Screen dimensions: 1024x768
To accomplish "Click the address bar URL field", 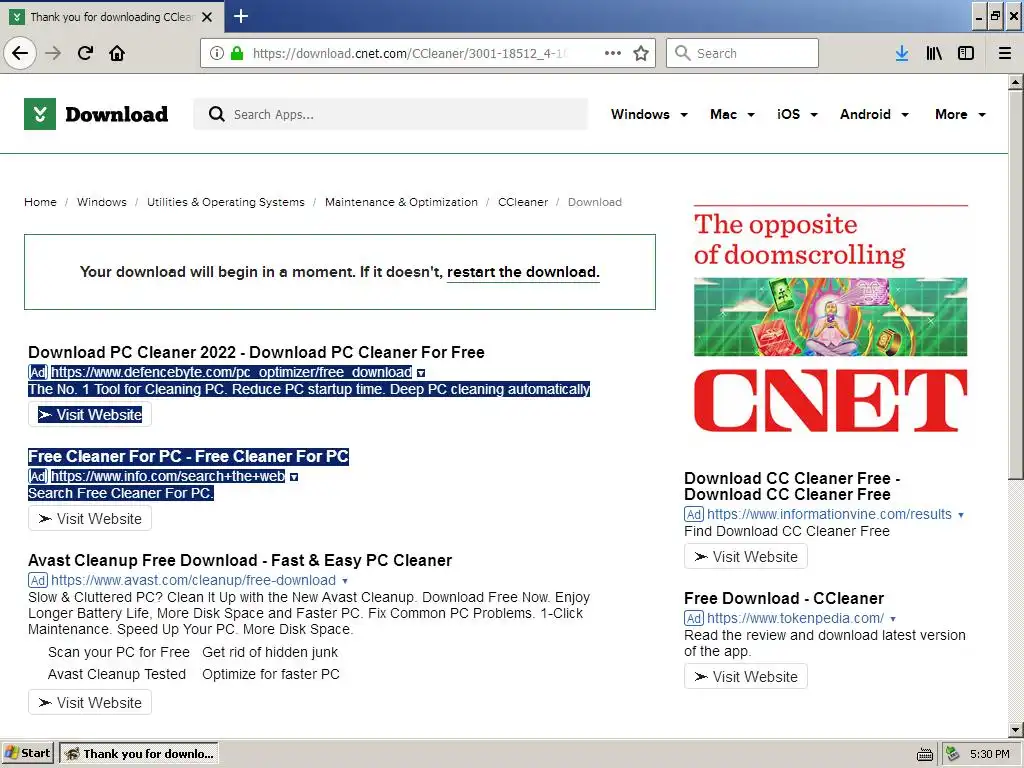I will (411, 53).
